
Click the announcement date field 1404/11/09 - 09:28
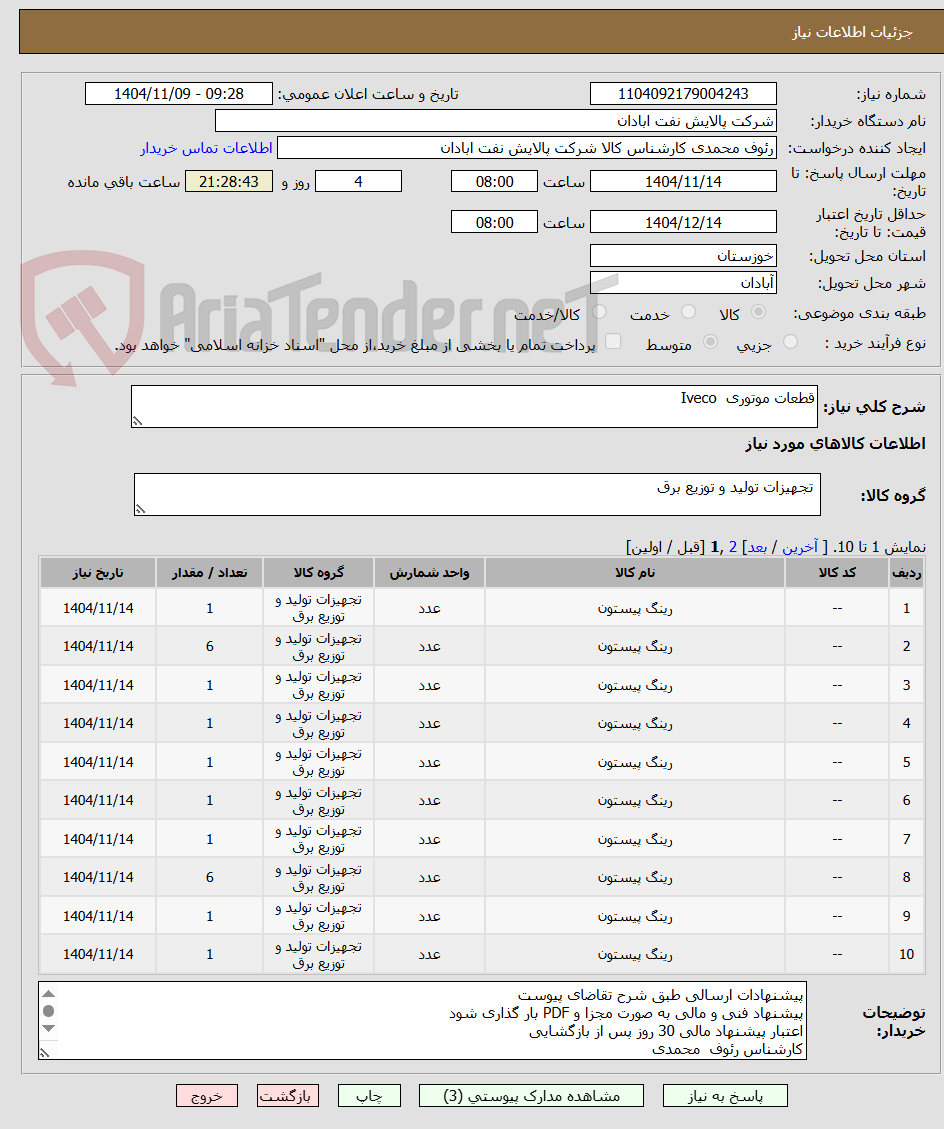pos(179,94)
